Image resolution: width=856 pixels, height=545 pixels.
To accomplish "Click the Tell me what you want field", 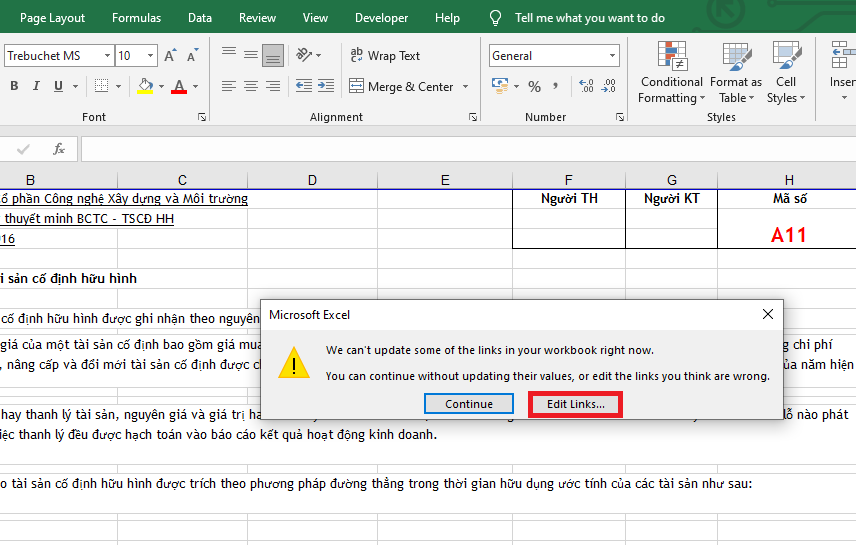I will tap(589, 18).
